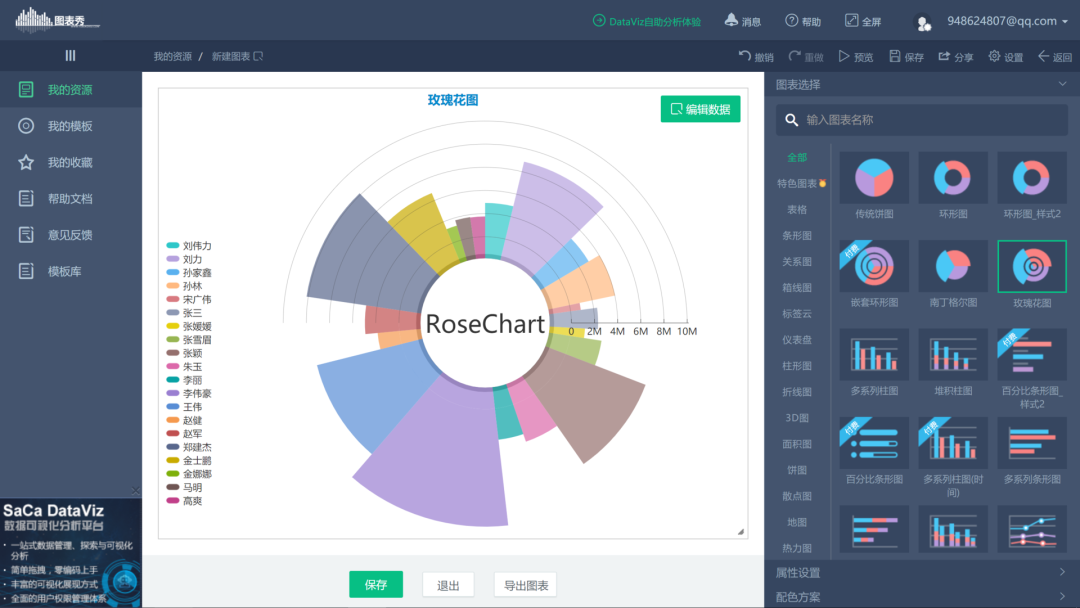Select the 条形图 chart category
This screenshot has width=1080, height=608.
tap(797, 235)
